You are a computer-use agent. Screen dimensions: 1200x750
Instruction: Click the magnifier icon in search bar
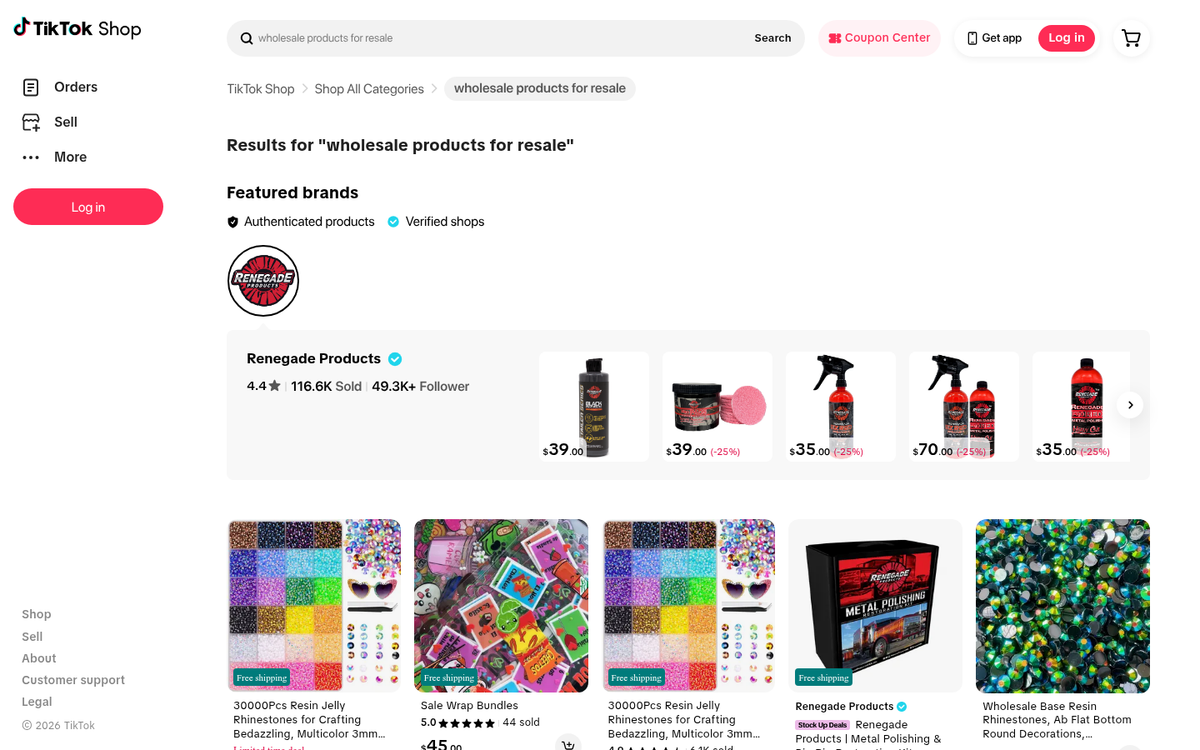pos(246,38)
